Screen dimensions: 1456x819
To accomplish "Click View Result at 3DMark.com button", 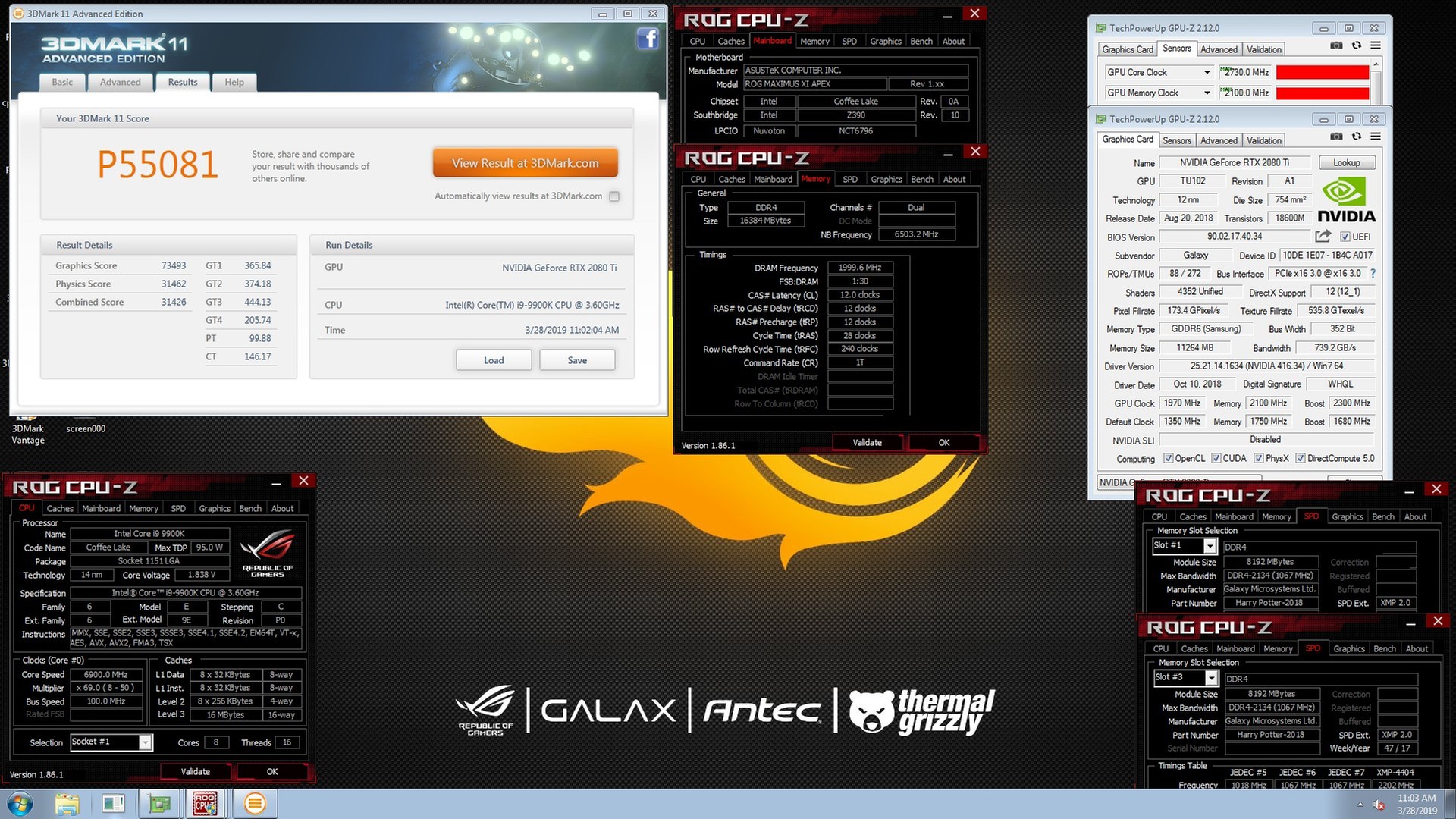I will [525, 163].
